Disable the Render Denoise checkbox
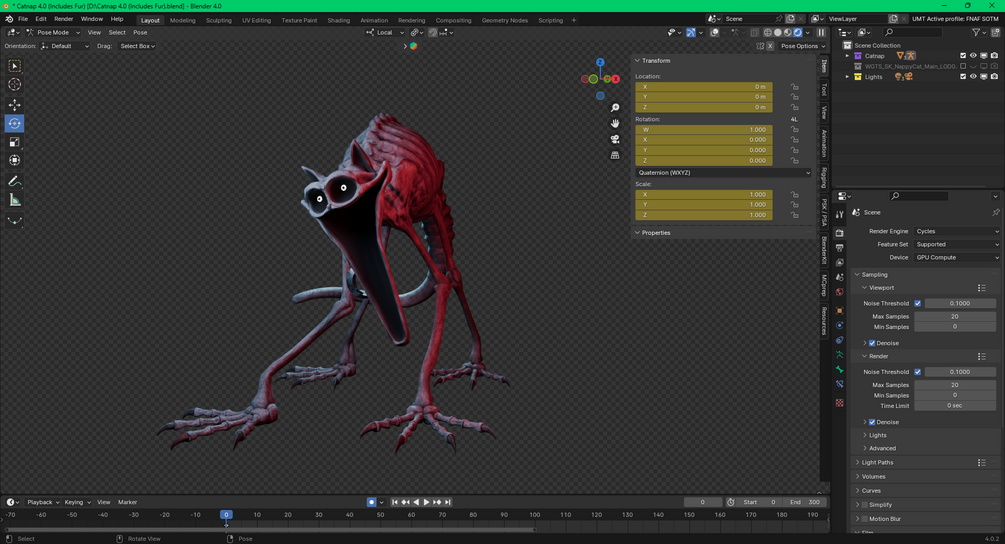Viewport: 1005px width, 544px height. 872,422
